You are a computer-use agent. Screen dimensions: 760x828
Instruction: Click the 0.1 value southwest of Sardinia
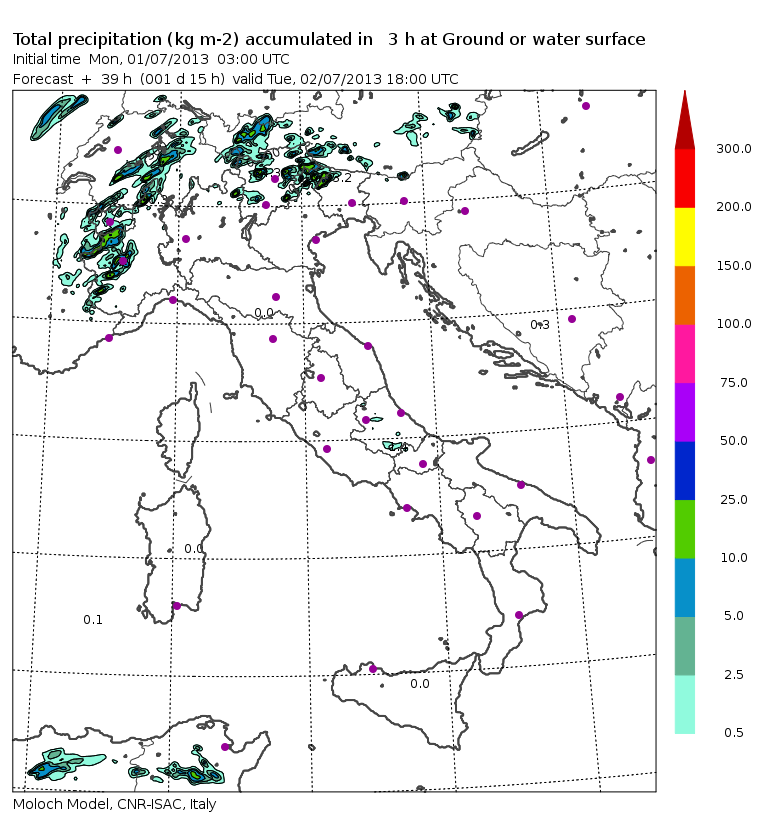(x=93, y=620)
